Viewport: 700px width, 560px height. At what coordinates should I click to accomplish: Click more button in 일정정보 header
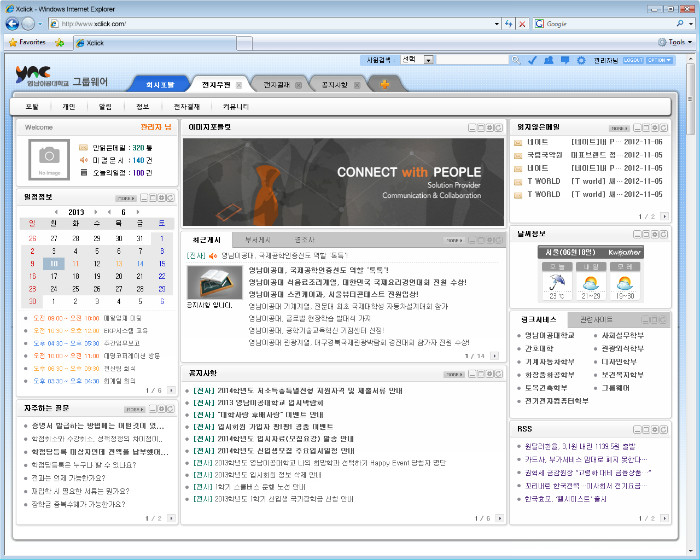(x=125, y=198)
